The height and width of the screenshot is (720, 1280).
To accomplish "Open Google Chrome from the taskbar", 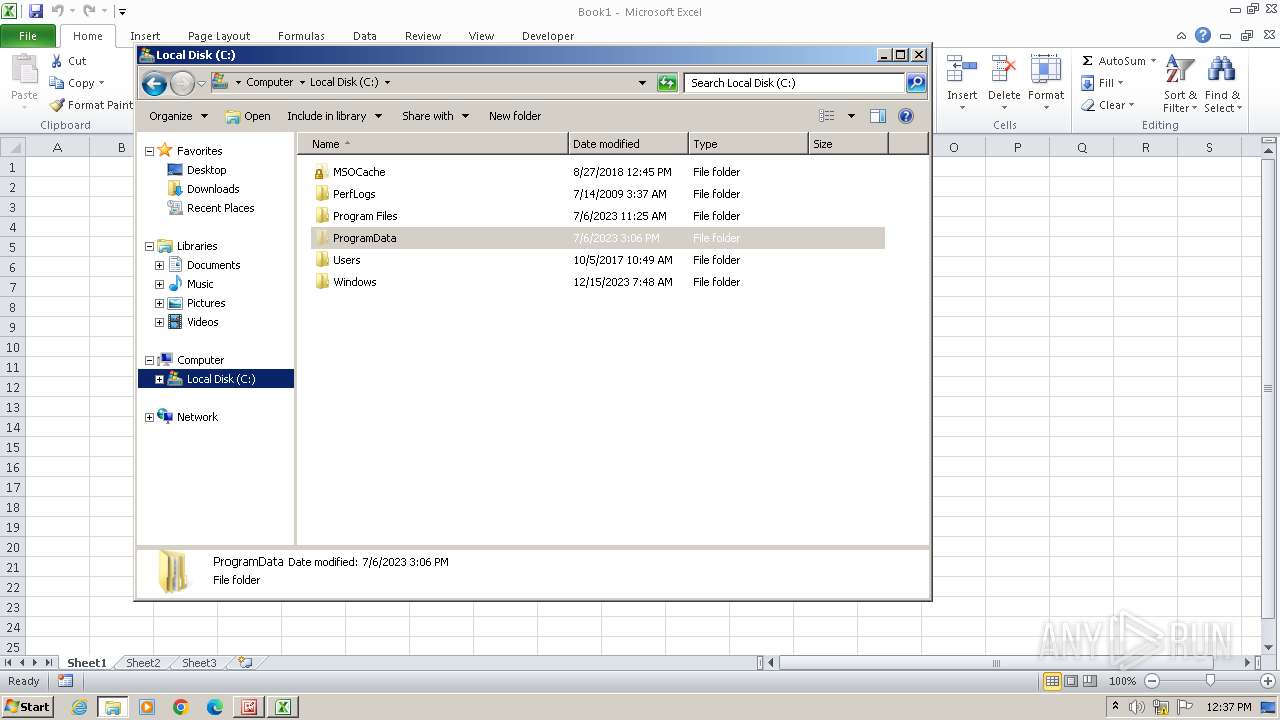I will pos(181,707).
